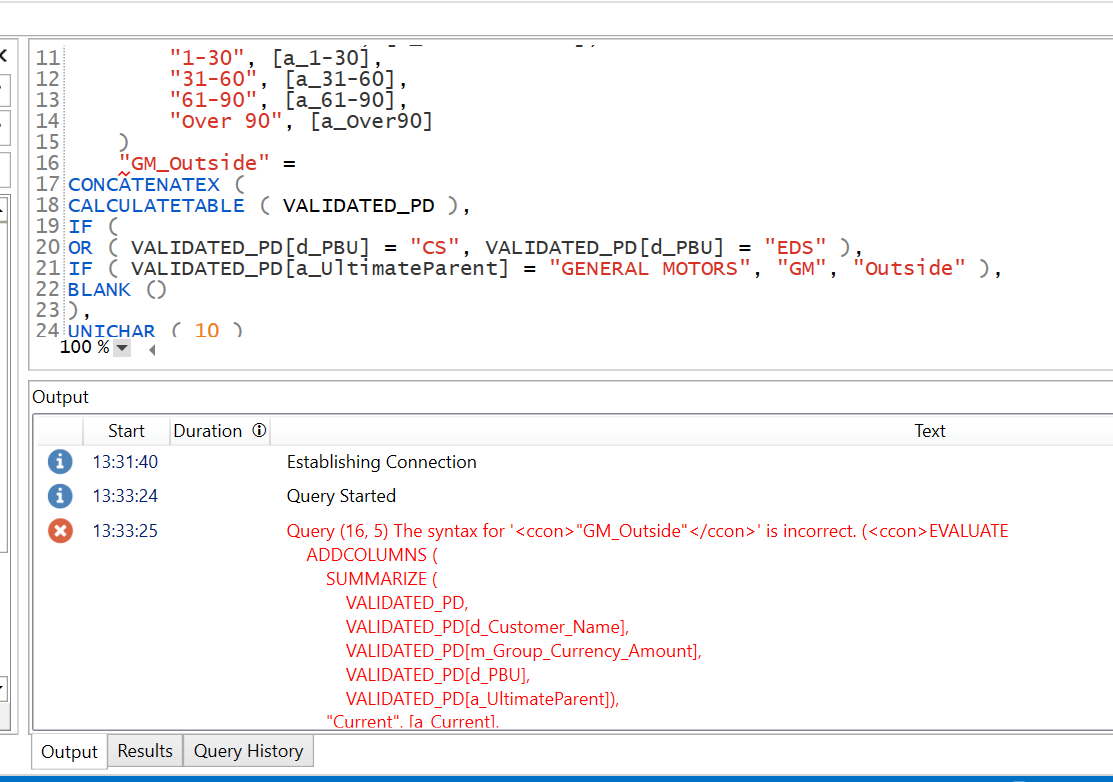
Task: Click 'VALIDATED_PD[a_UltimateParent]),' in error output
Action: [x=482, y=699]
